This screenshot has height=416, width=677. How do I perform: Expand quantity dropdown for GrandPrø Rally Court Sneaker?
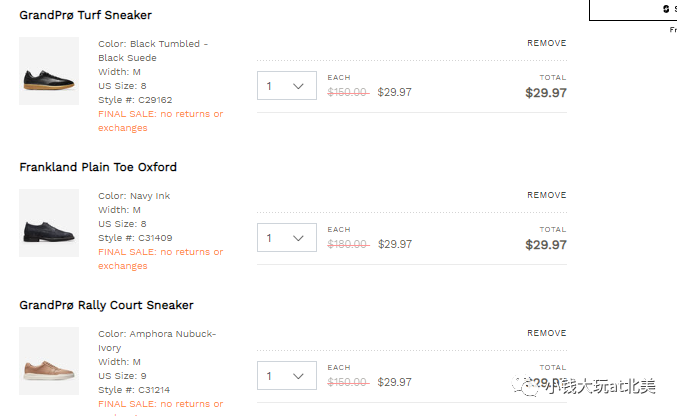pos(287,376)
